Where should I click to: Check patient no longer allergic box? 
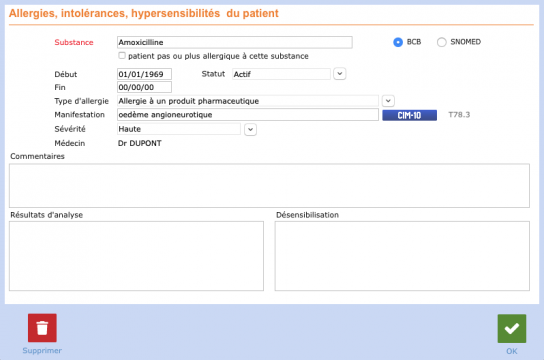click(122, 55)
